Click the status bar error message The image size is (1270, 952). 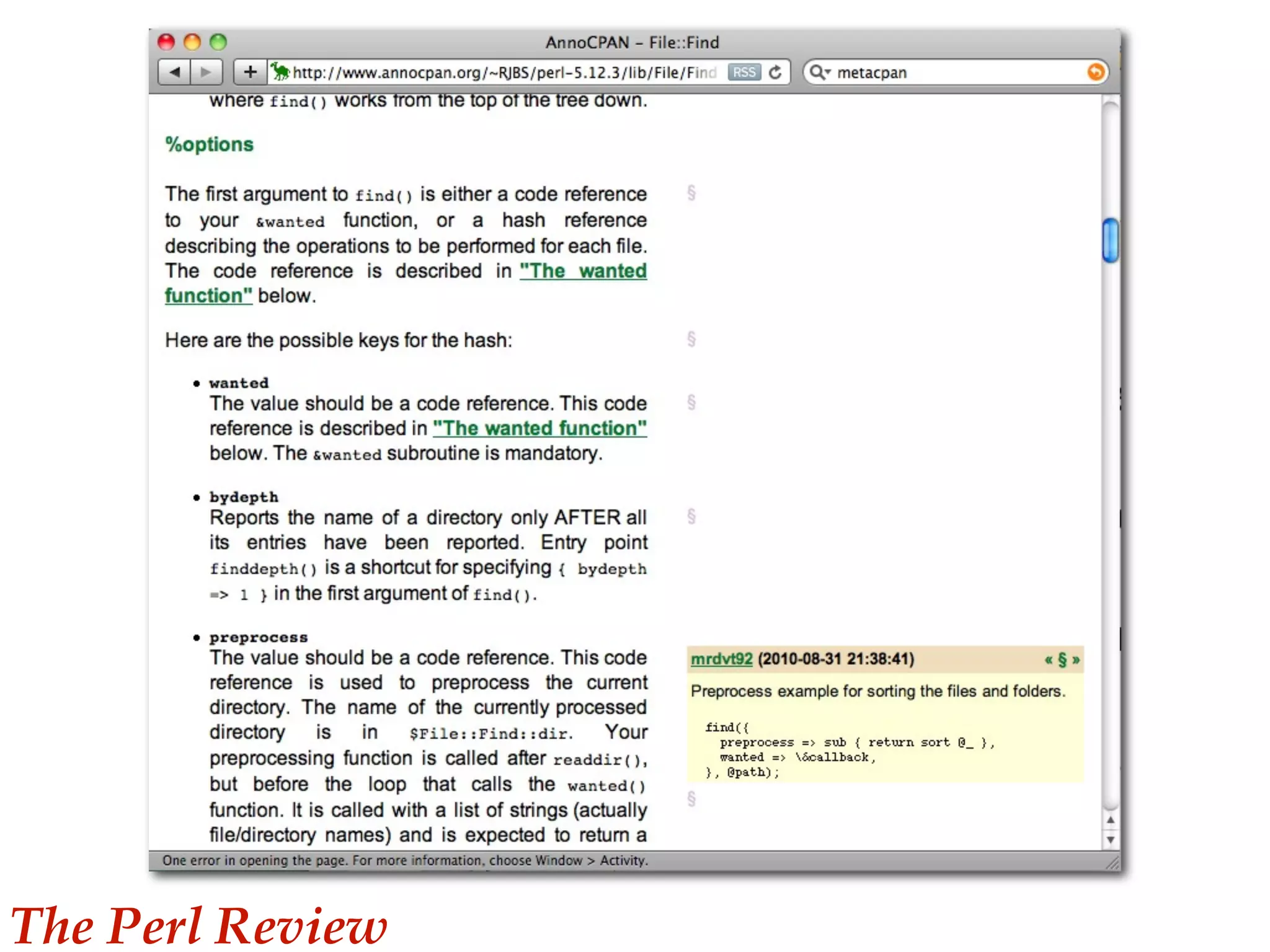[x=406, y=860]
